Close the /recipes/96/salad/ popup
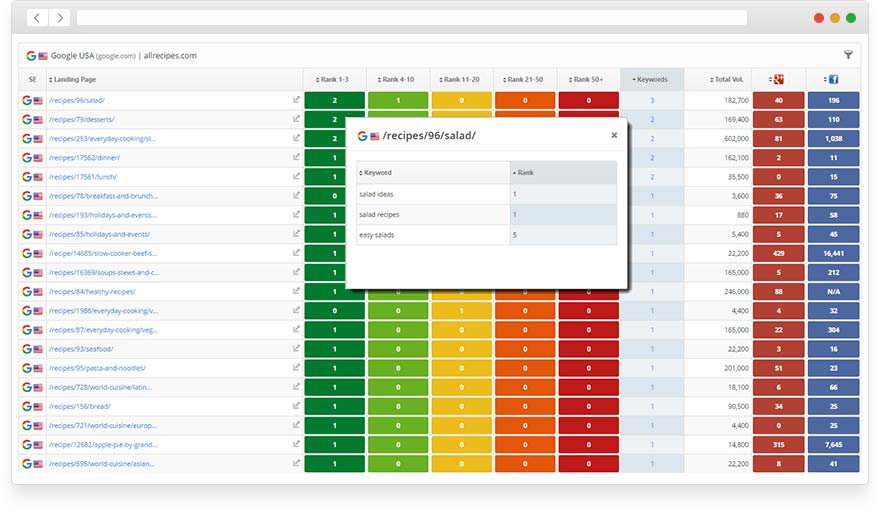The height and width of the screenshot is (513, 880). pyautogui.click(x=614, y=135)
